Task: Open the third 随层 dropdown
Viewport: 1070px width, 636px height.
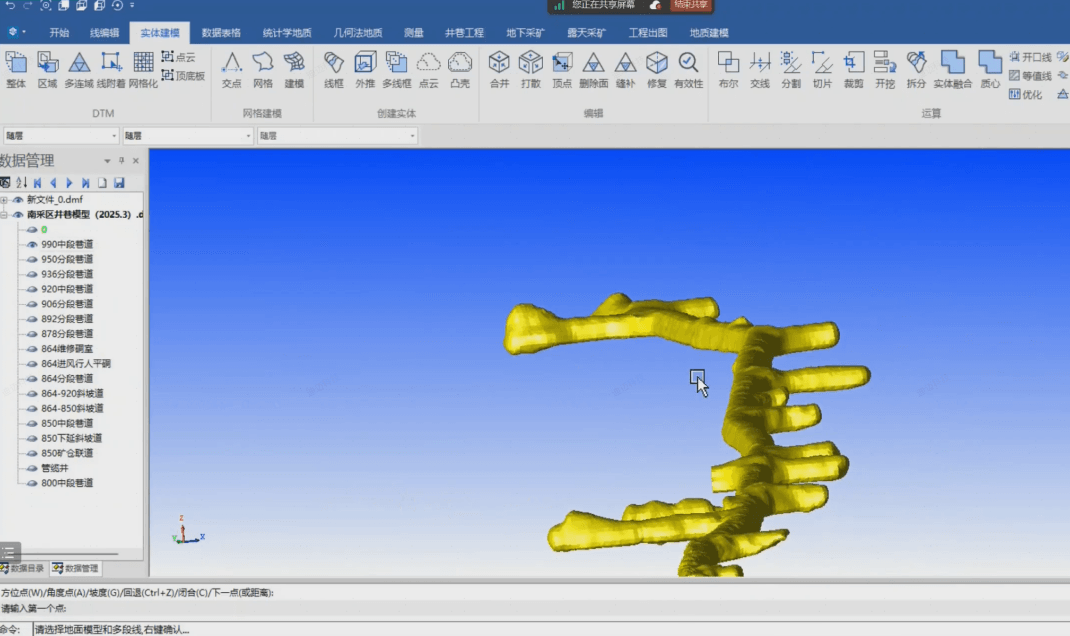Action: point(337,136)
